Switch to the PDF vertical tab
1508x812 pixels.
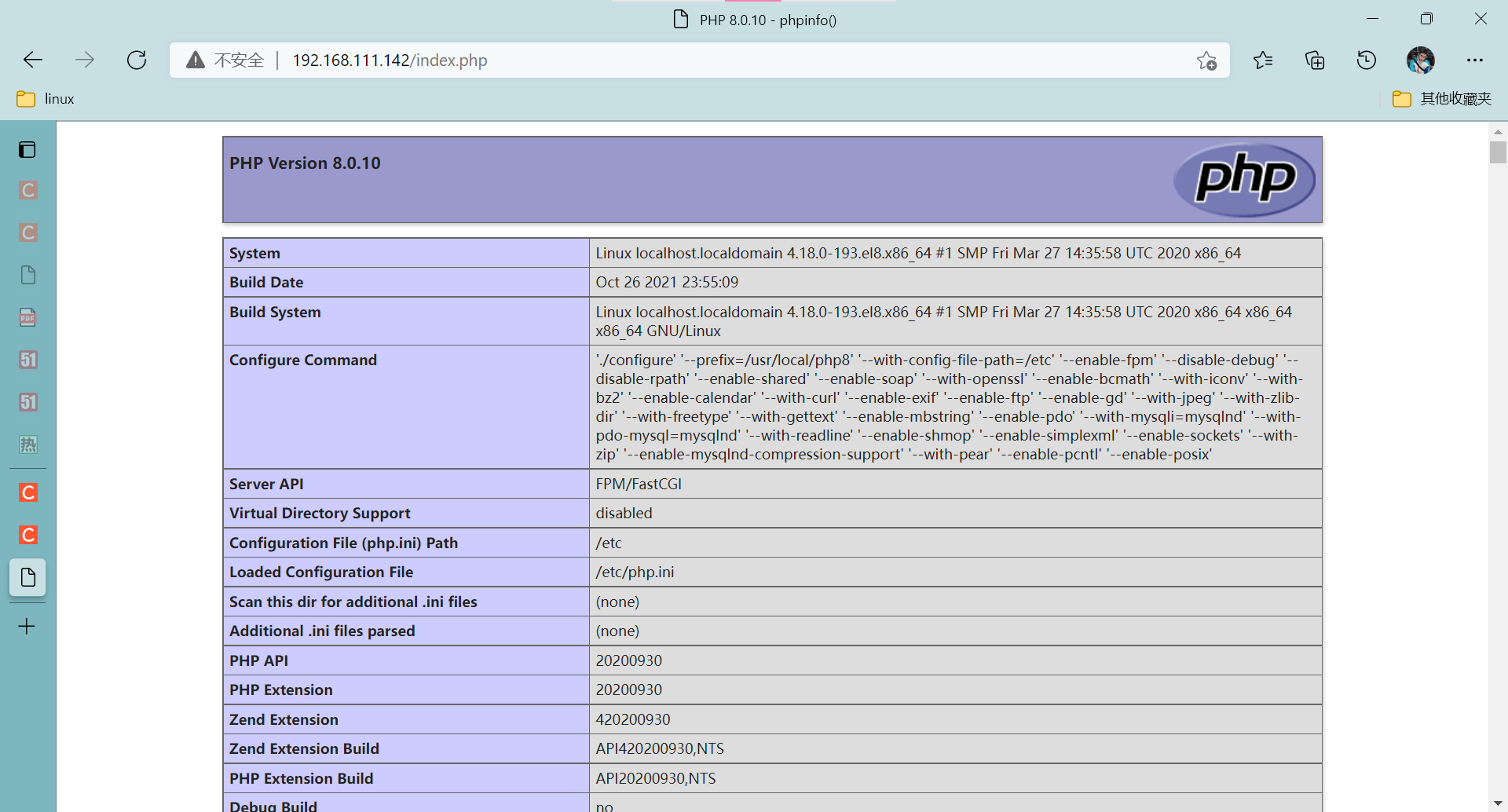click(x=27, y=317)
